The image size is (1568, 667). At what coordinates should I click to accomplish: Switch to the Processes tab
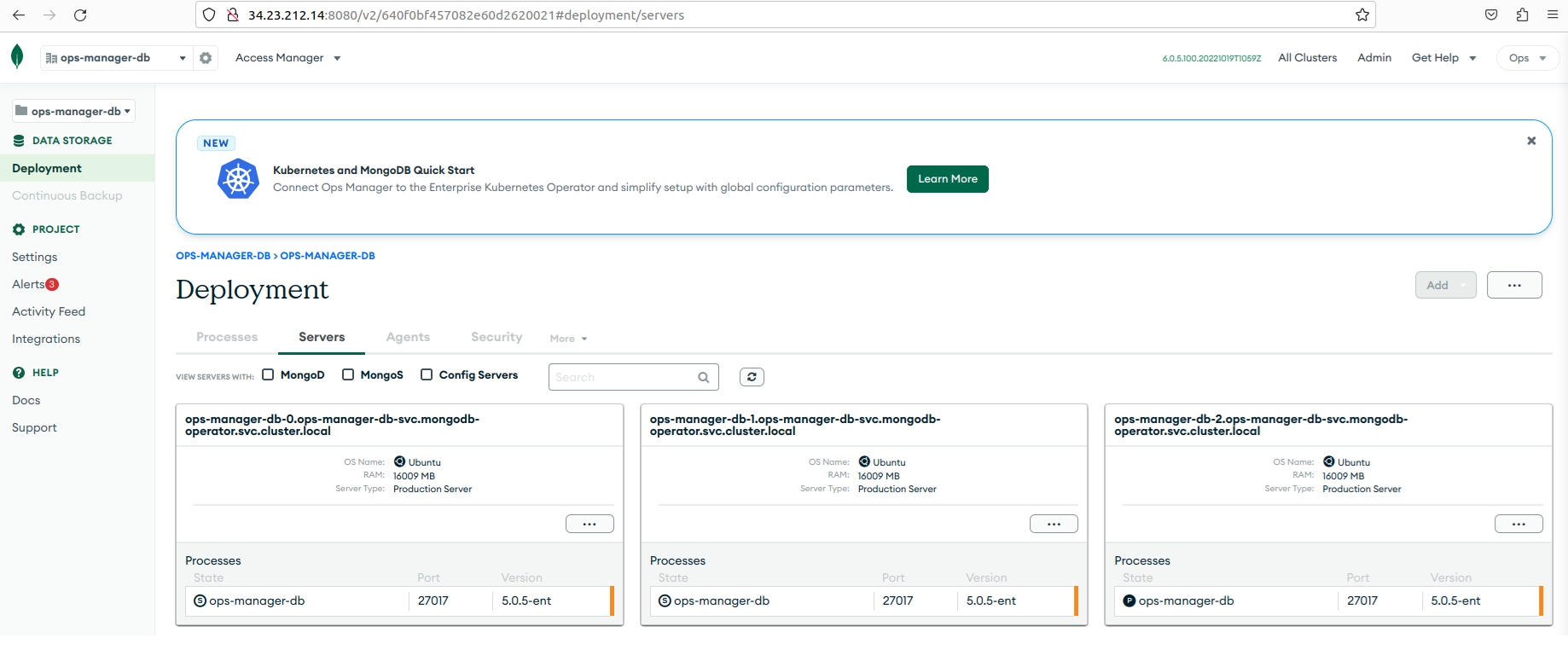pos(227,337)
